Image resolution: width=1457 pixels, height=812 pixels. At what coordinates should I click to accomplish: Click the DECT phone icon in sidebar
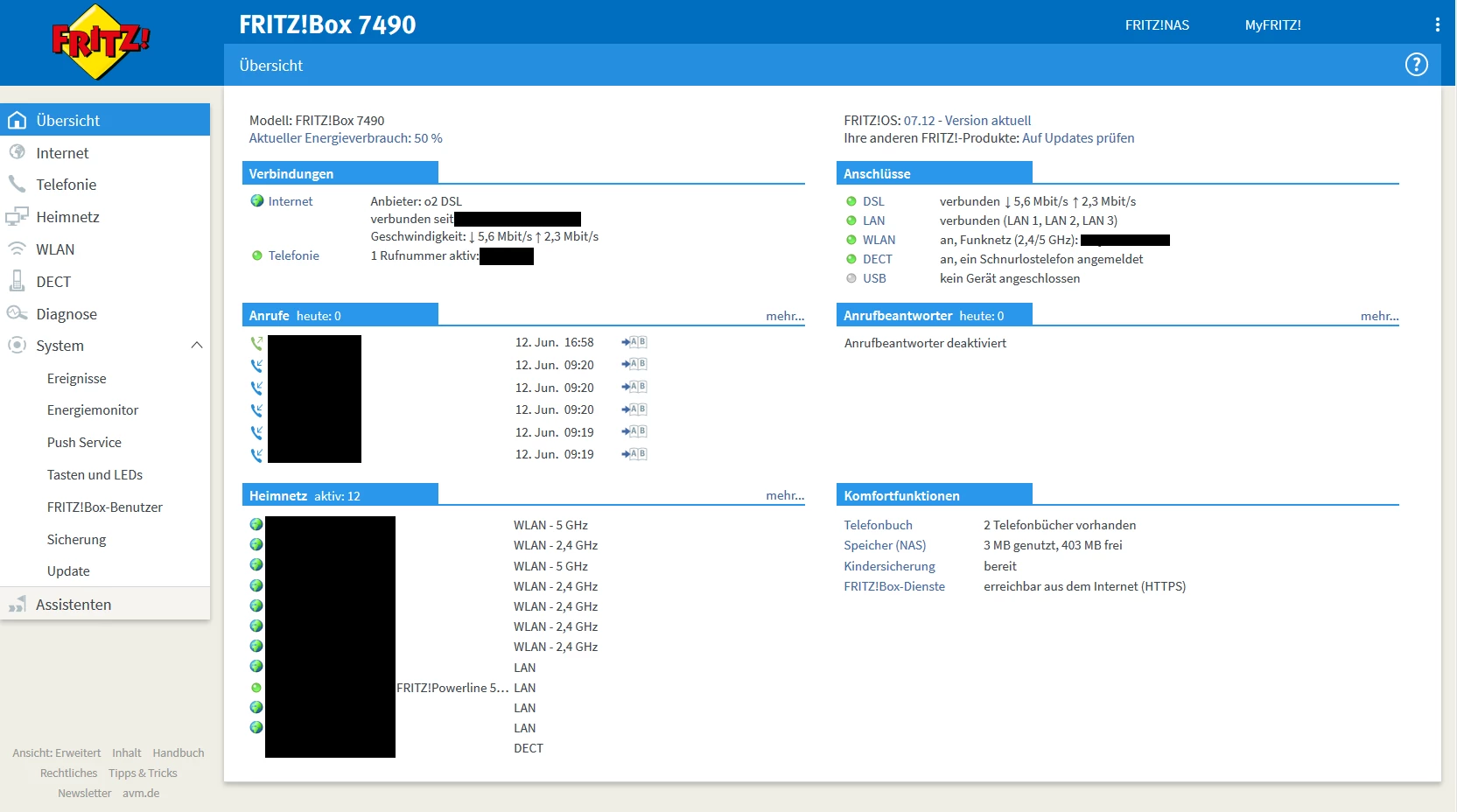coord(17,281)
